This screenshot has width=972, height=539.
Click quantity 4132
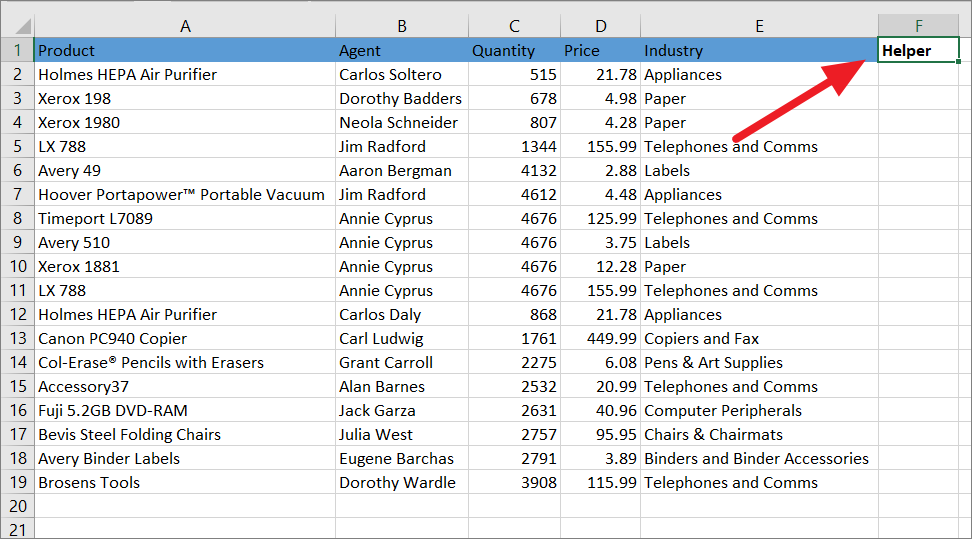[x=515, y=170]
